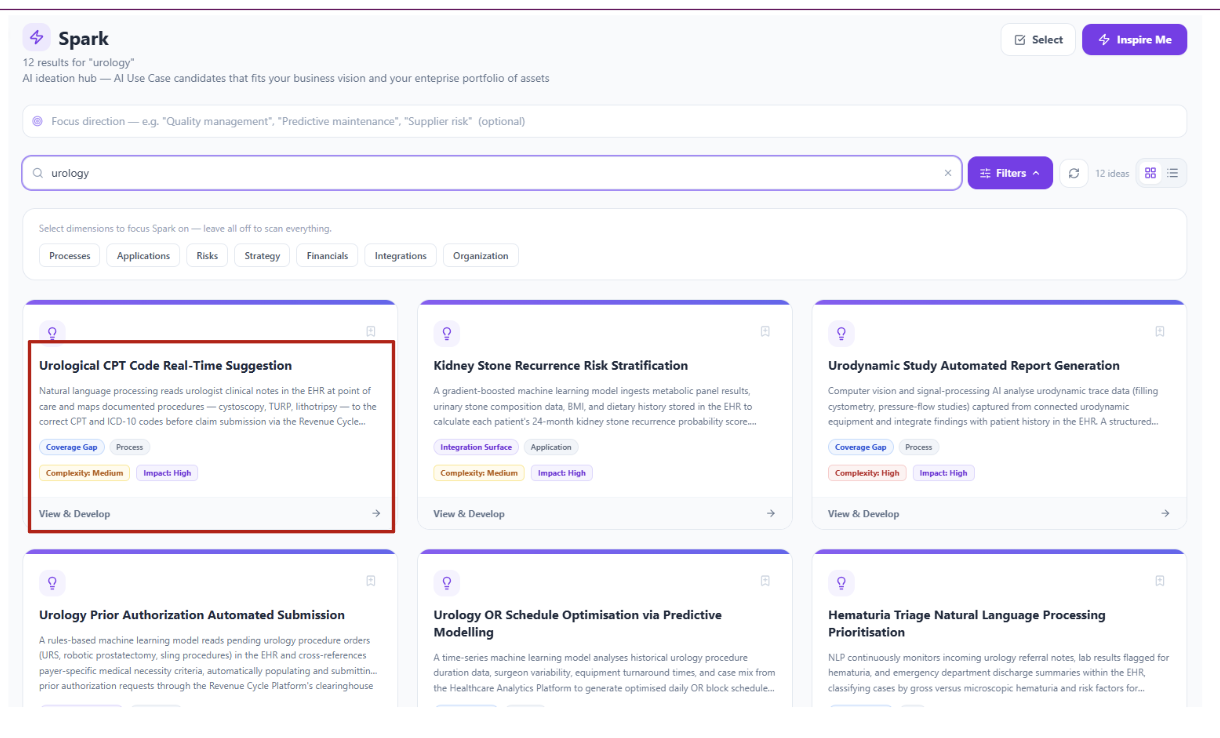
Task: Click Process tag on Urodynamic Study card
Action: point(918,447)
